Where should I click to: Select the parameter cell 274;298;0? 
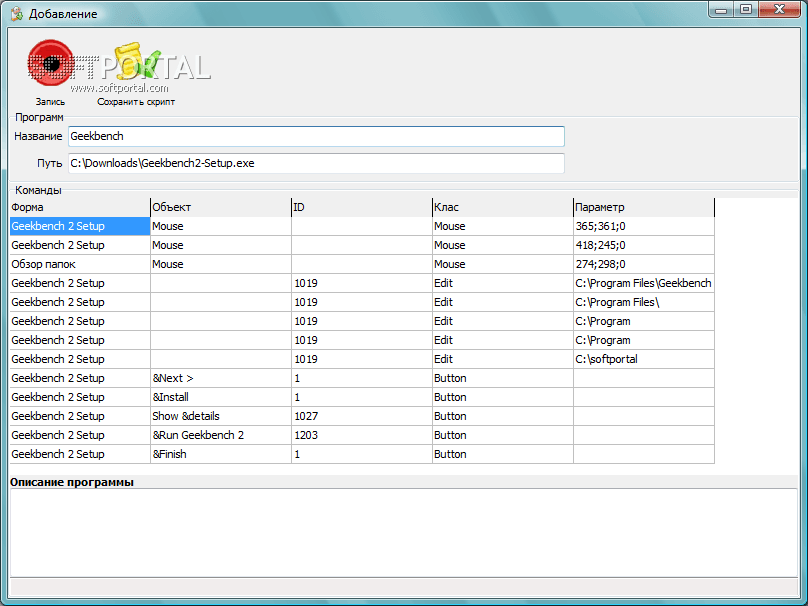(x=644, y=264)
